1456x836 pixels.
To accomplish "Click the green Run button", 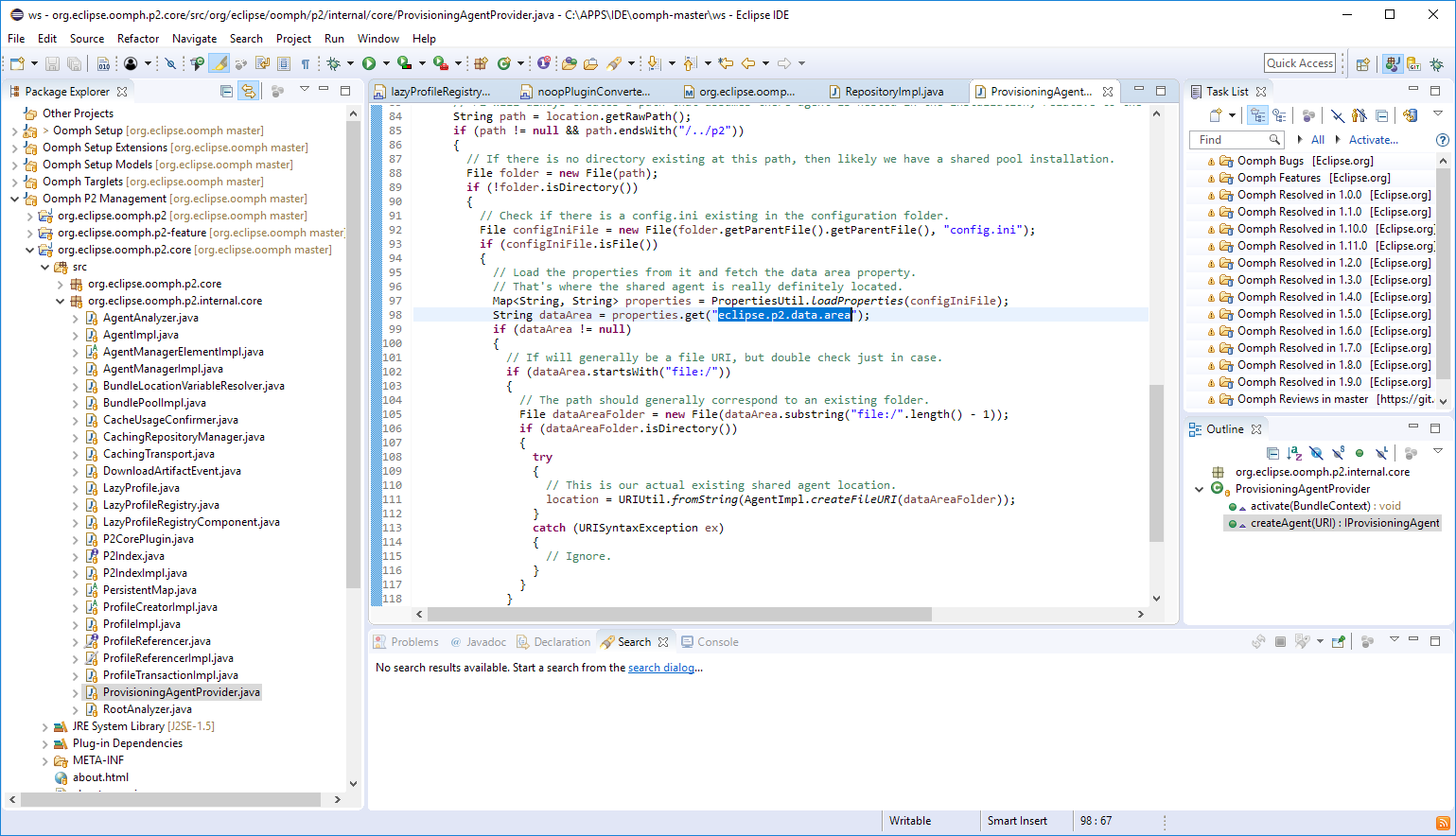I will (x=369, y=63).
